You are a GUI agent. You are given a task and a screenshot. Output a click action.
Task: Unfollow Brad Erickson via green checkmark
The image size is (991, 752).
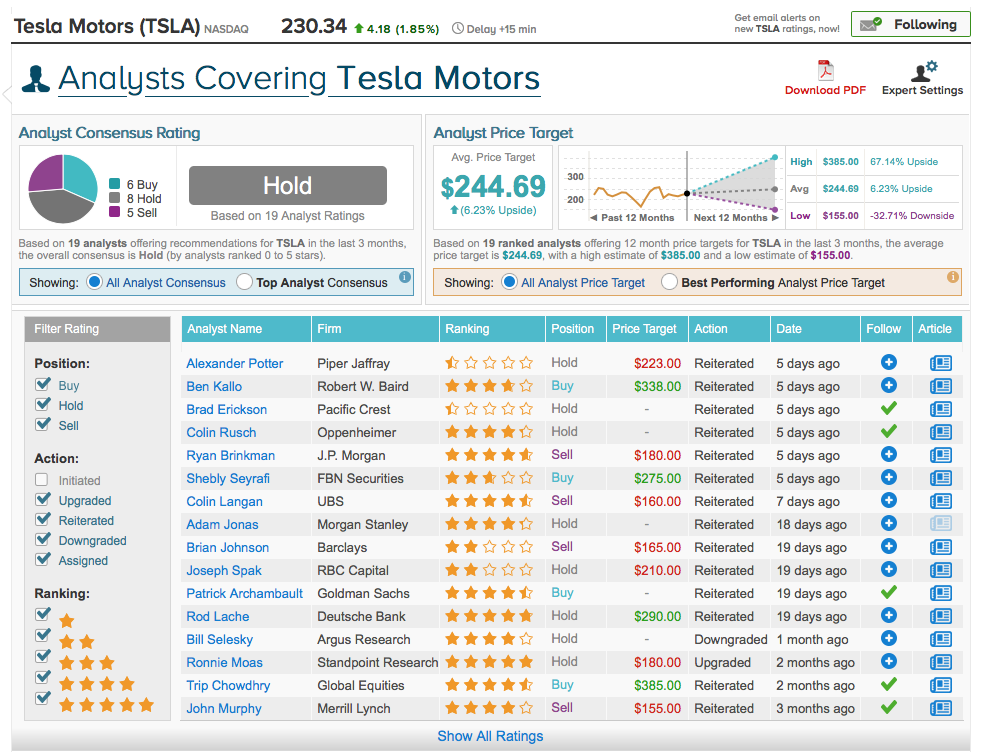(x=889, y=408)
